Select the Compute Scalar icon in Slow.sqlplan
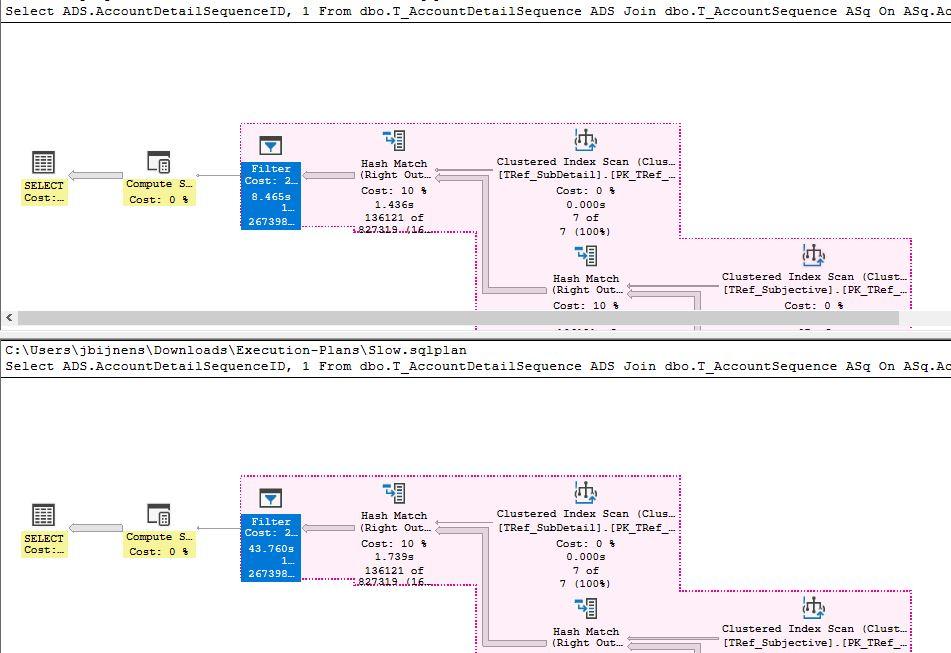 click(x=159, y=515)
